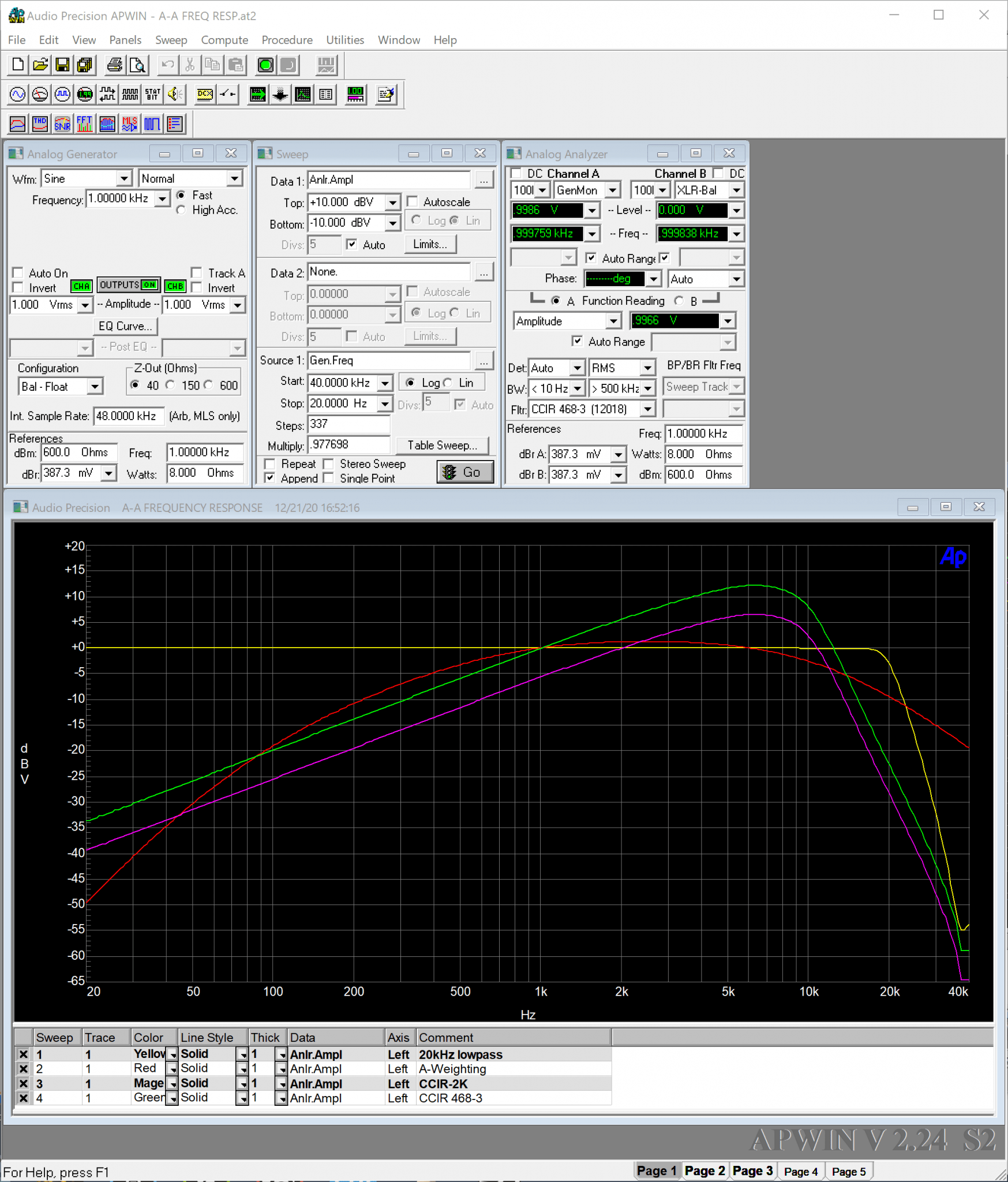Click the MLS quick-launch icon
Viewport: 1008px width, 1182px height.
(x=130, y=124)
